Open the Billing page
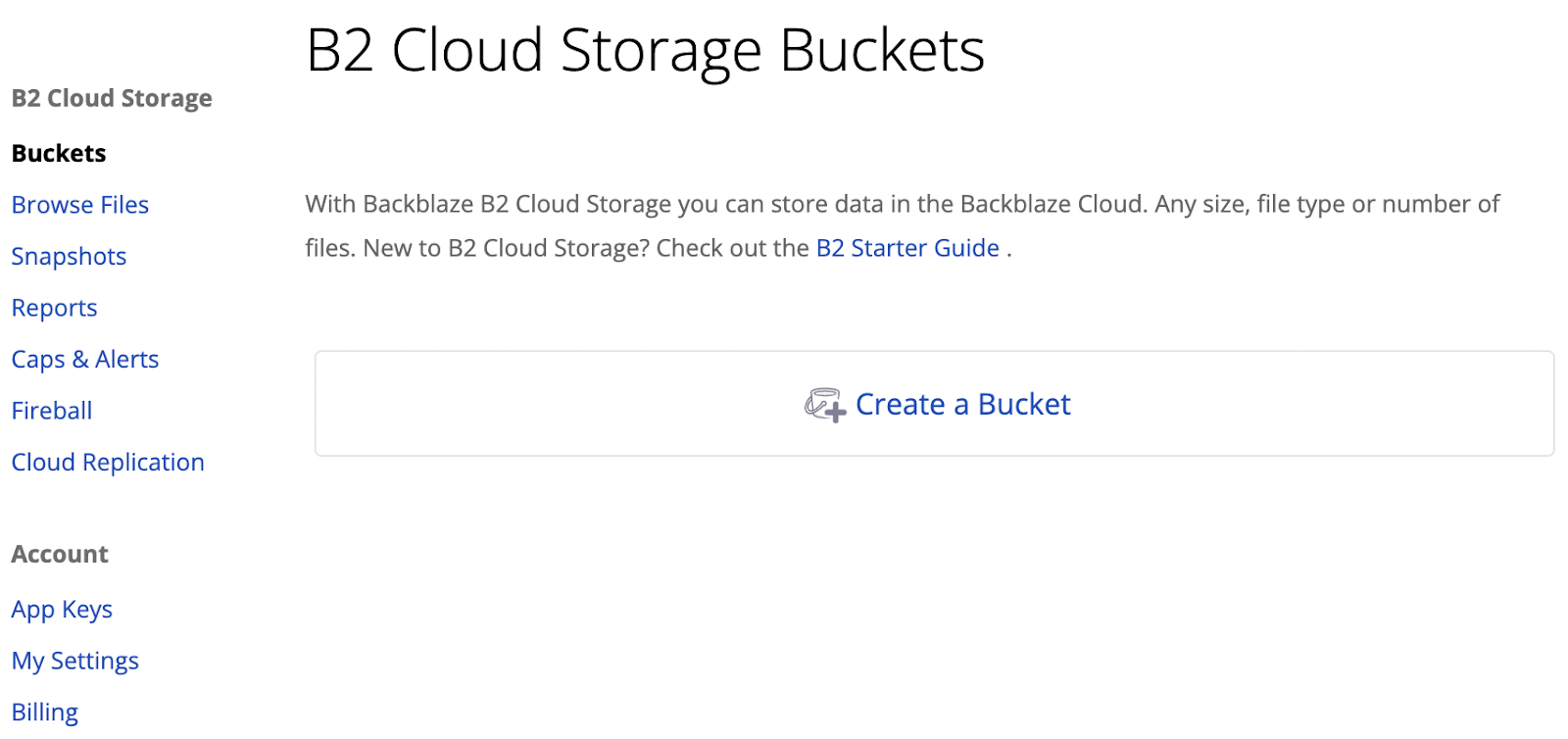The height and width of the screenshot is (739, 1568). (45, 713)
